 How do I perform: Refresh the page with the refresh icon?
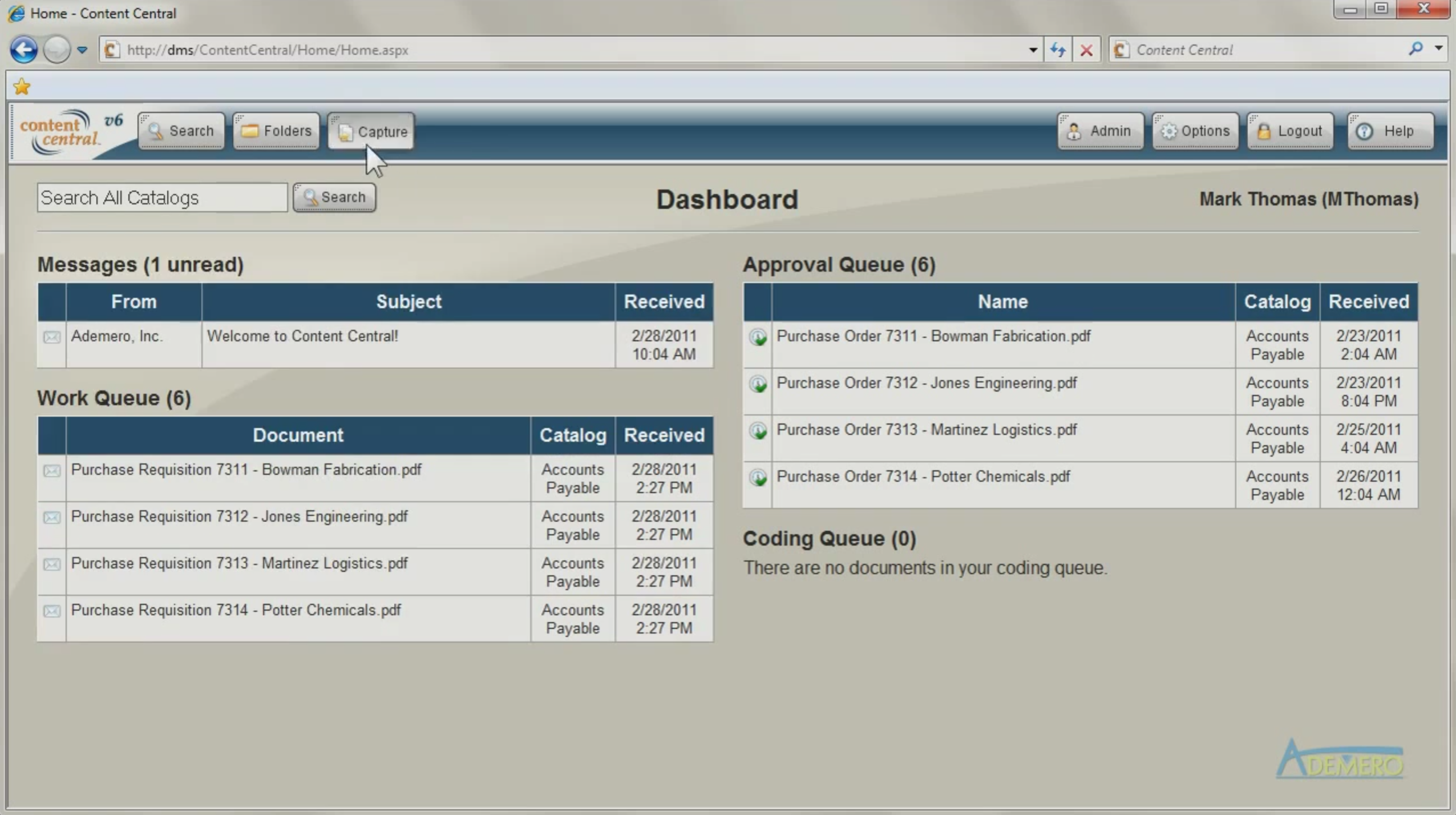coord(1058,50)
